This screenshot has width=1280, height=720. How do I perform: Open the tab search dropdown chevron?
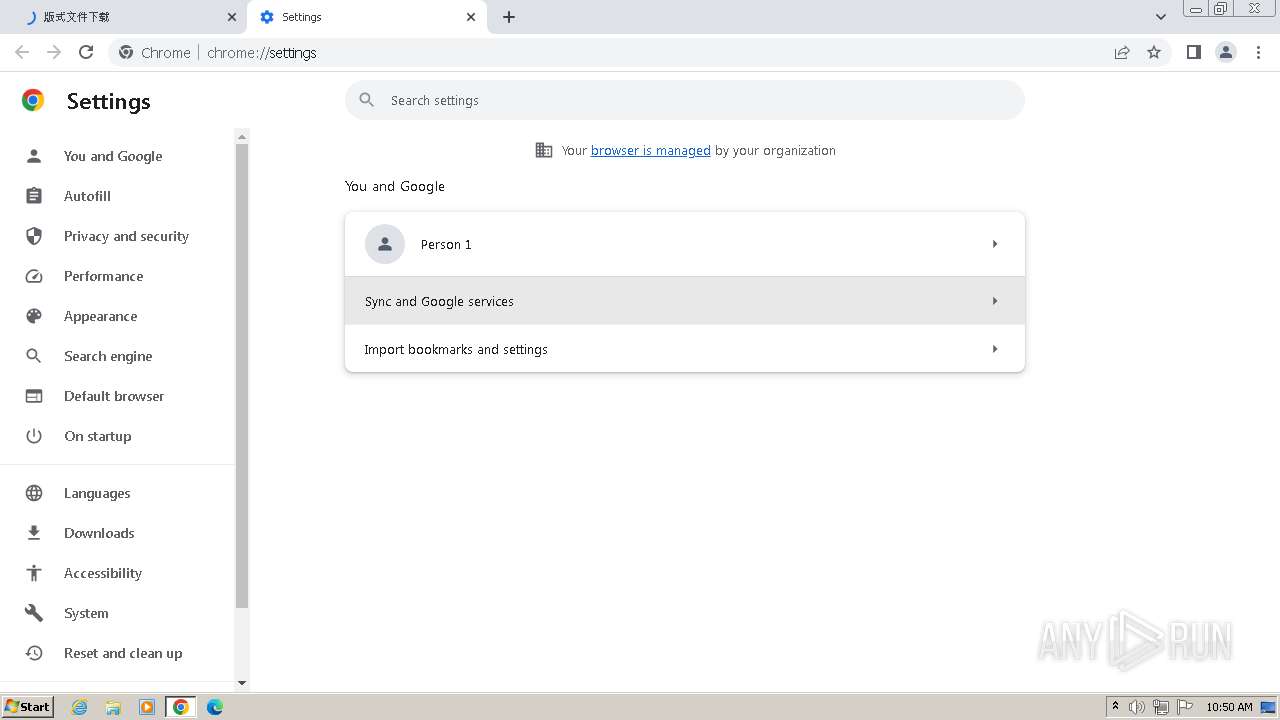coord(1161,17)
